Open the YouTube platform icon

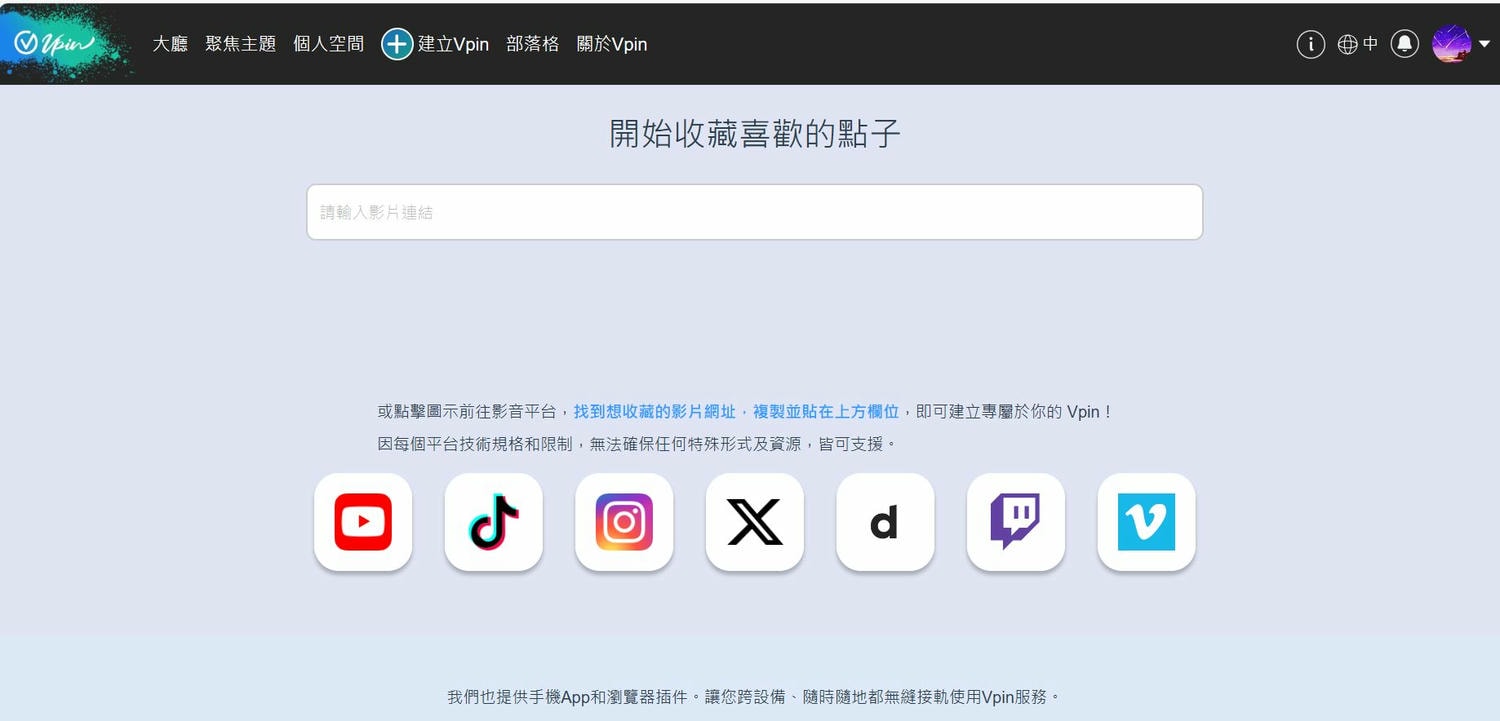pyautogui.click(x=363, y=522)
